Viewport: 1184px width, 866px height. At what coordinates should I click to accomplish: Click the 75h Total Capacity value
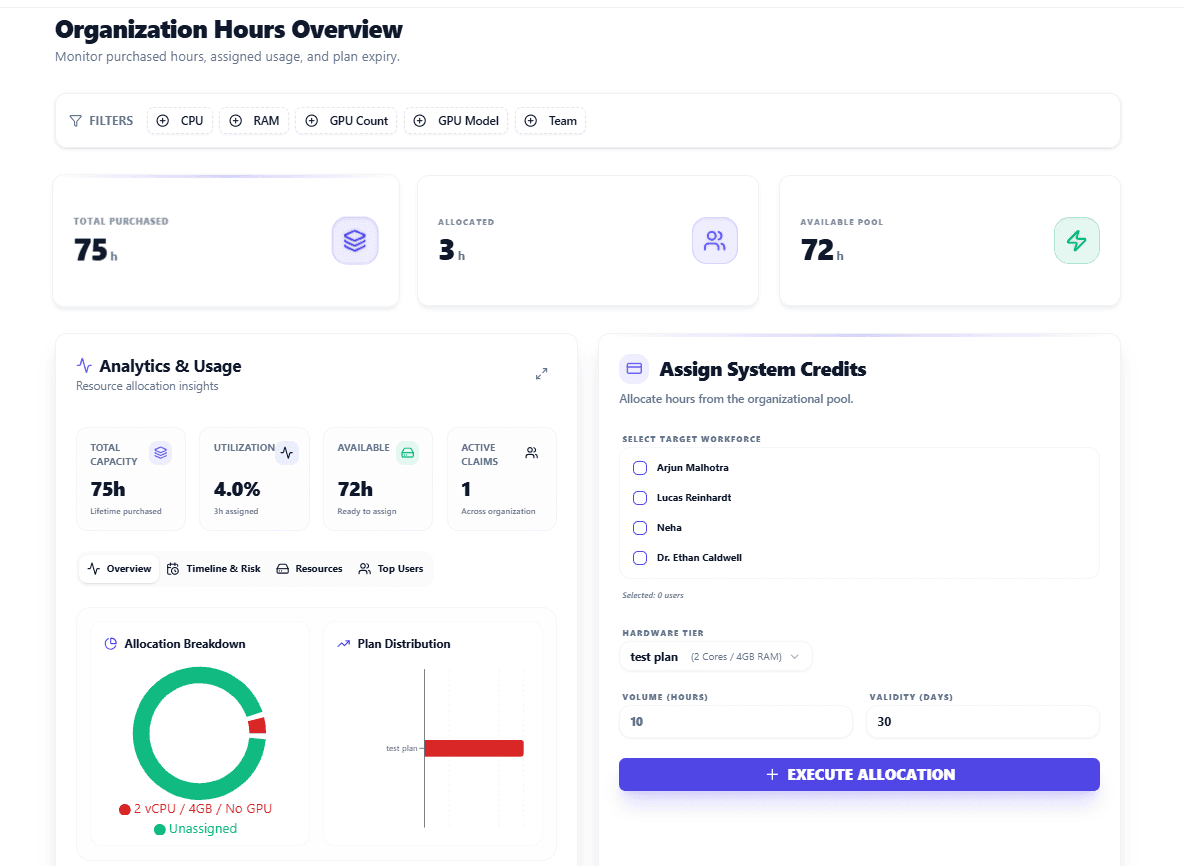tap(108, 489)
